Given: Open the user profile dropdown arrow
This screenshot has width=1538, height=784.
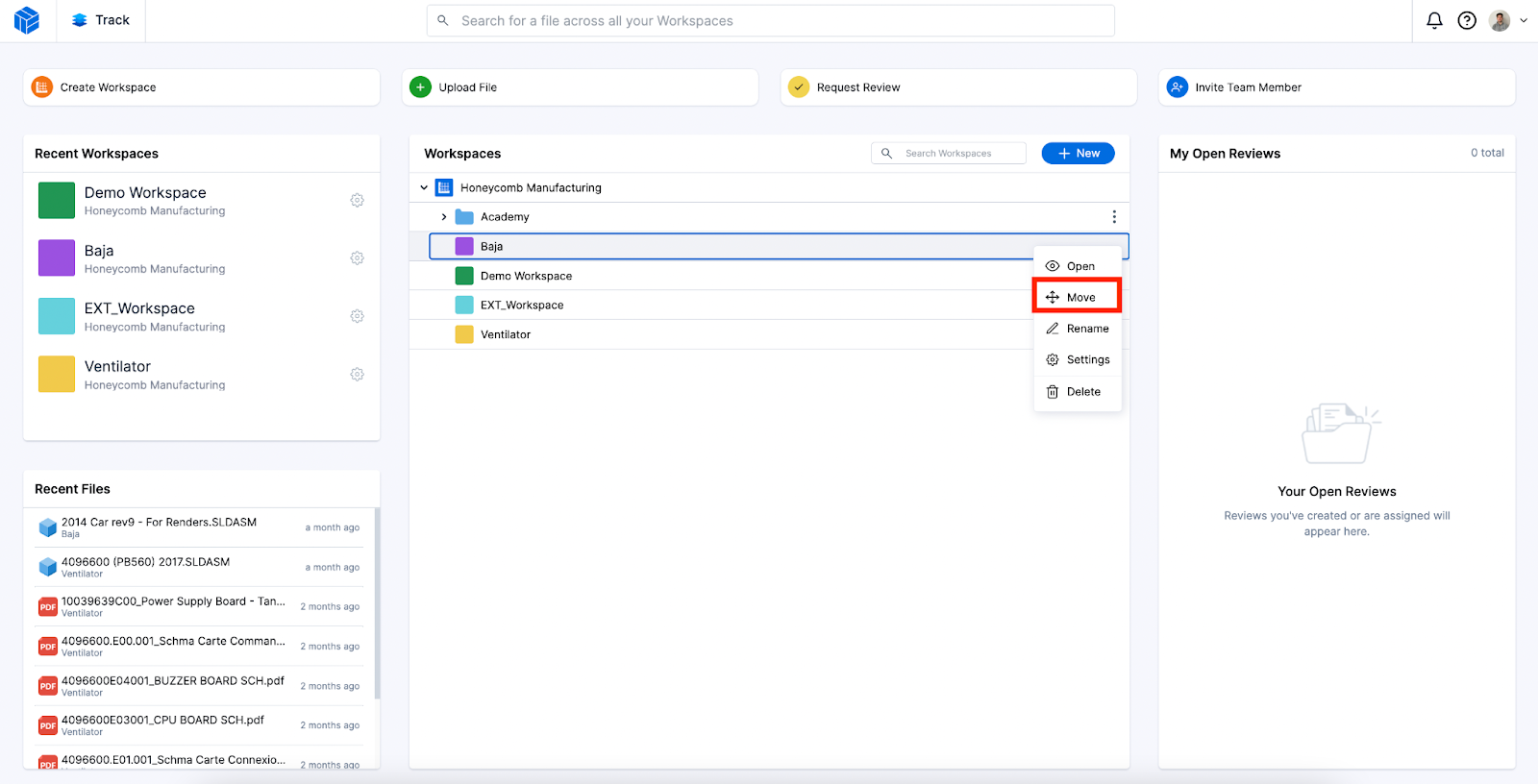Looking at the screenshot, I should (x=1524, y=20).
